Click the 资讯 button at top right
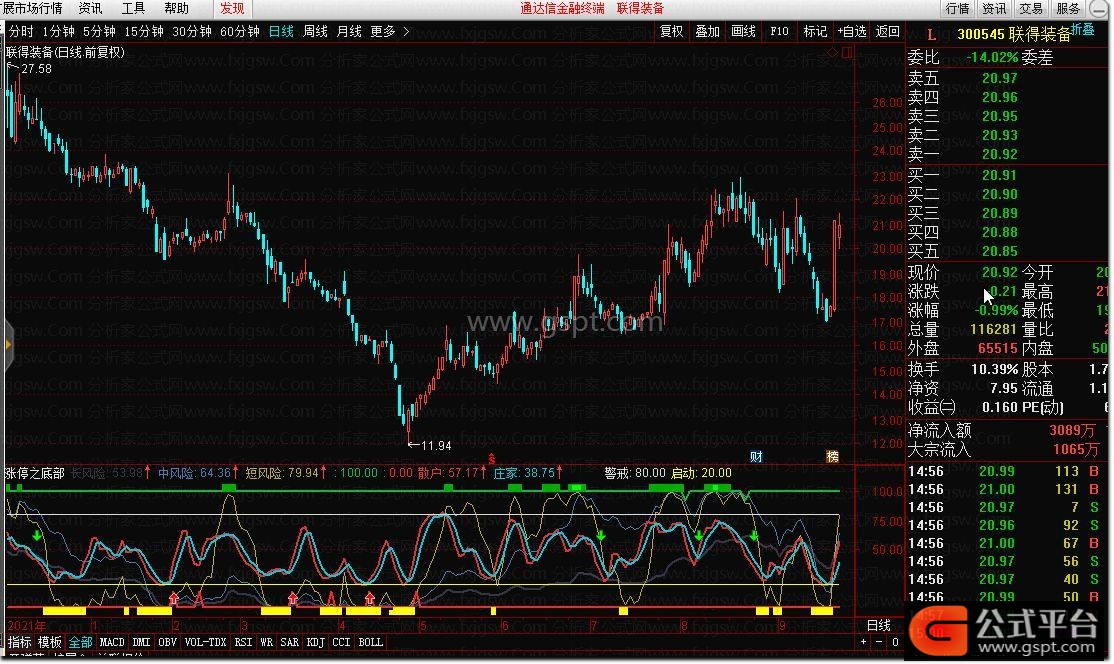This screenshot has width=1114, height=664. [995, 9]
